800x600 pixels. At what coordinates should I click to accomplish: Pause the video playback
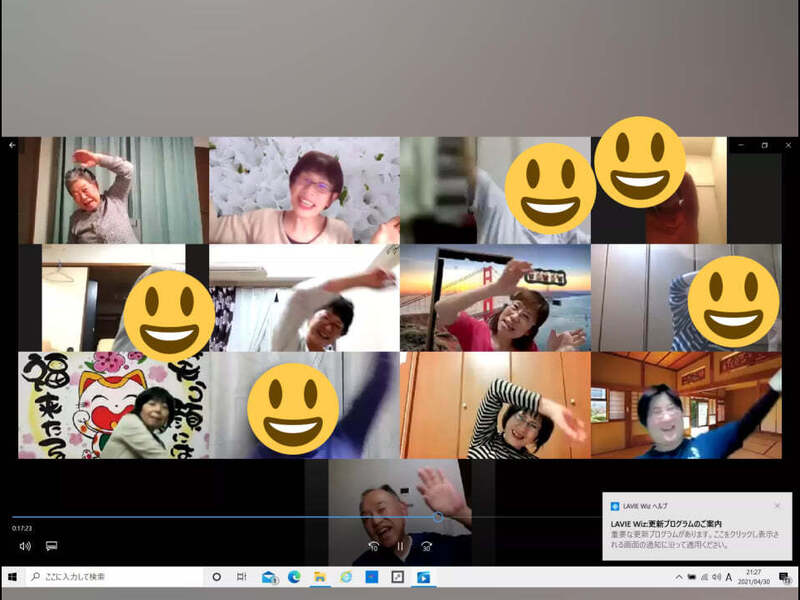[400, 546]
